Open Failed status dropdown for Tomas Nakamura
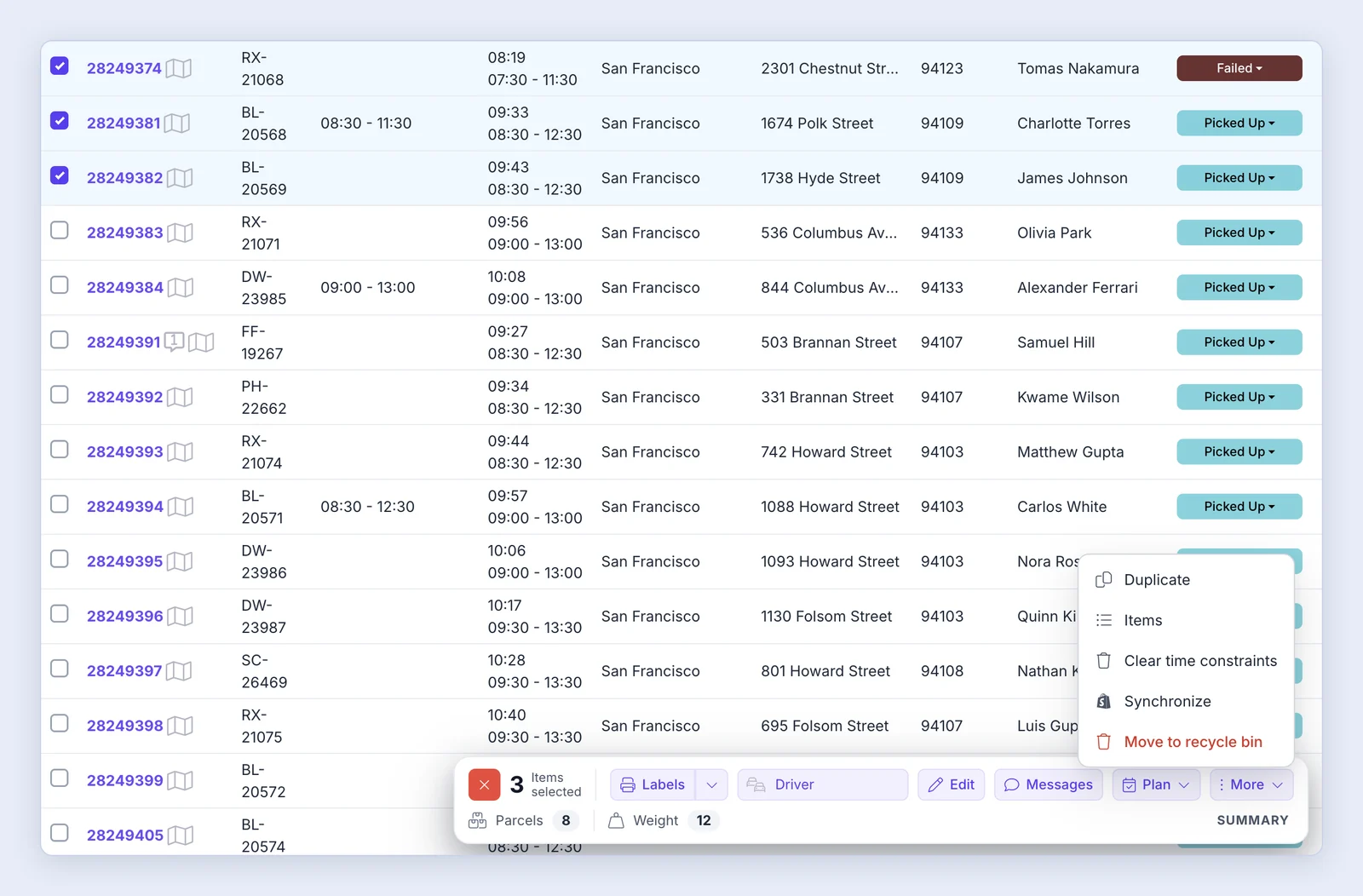This screenshot has height=896, width=1363. [x=1239, y=68]
